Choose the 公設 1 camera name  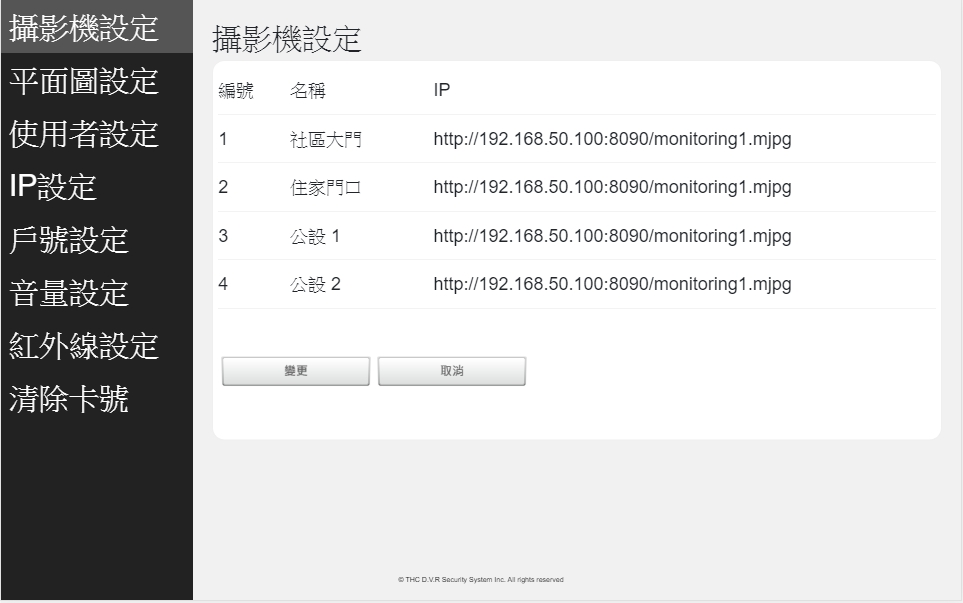click(x=316, y=236)
